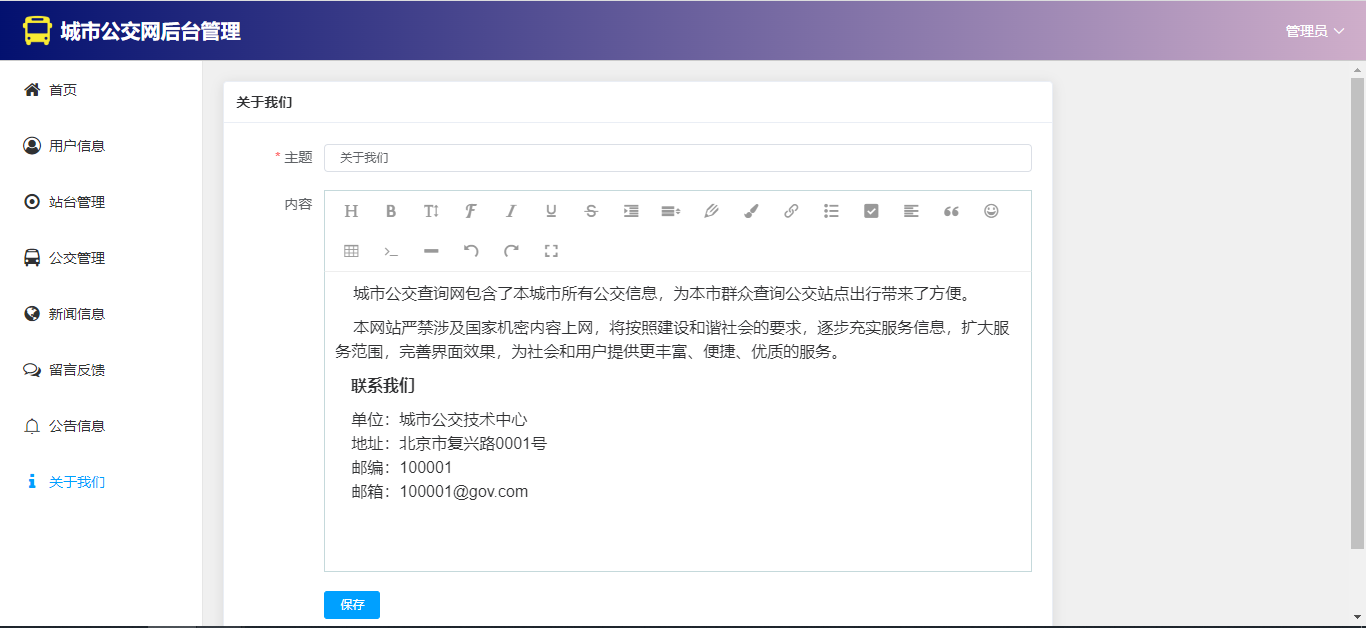Click the 城市公交网后台管理 title
1366x628 pixels.
coord(150,31)
